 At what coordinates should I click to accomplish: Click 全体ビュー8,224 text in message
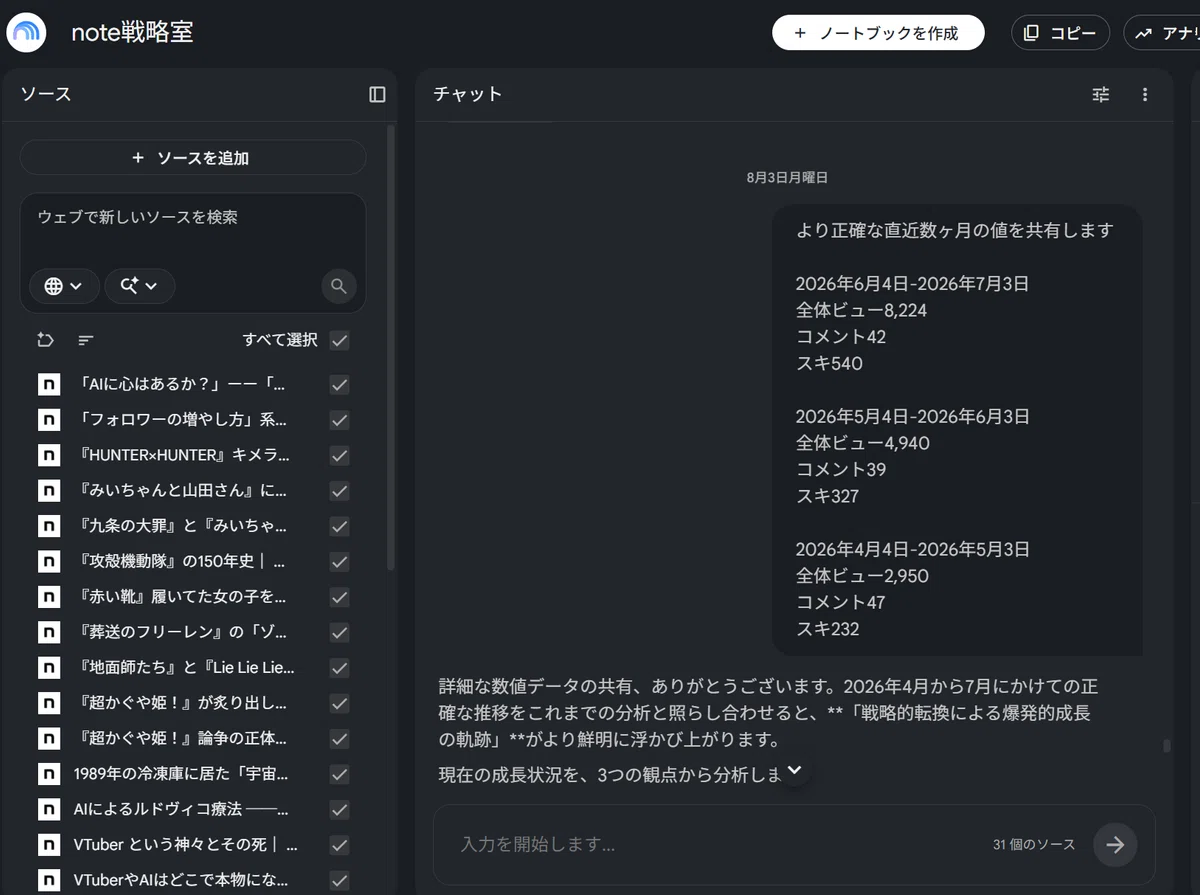click(x=862, y=310)
